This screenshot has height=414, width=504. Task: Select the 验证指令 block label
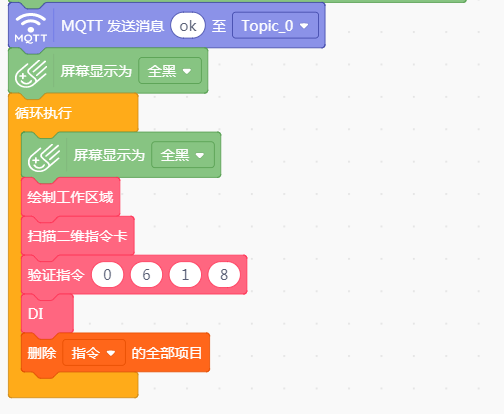56,275
